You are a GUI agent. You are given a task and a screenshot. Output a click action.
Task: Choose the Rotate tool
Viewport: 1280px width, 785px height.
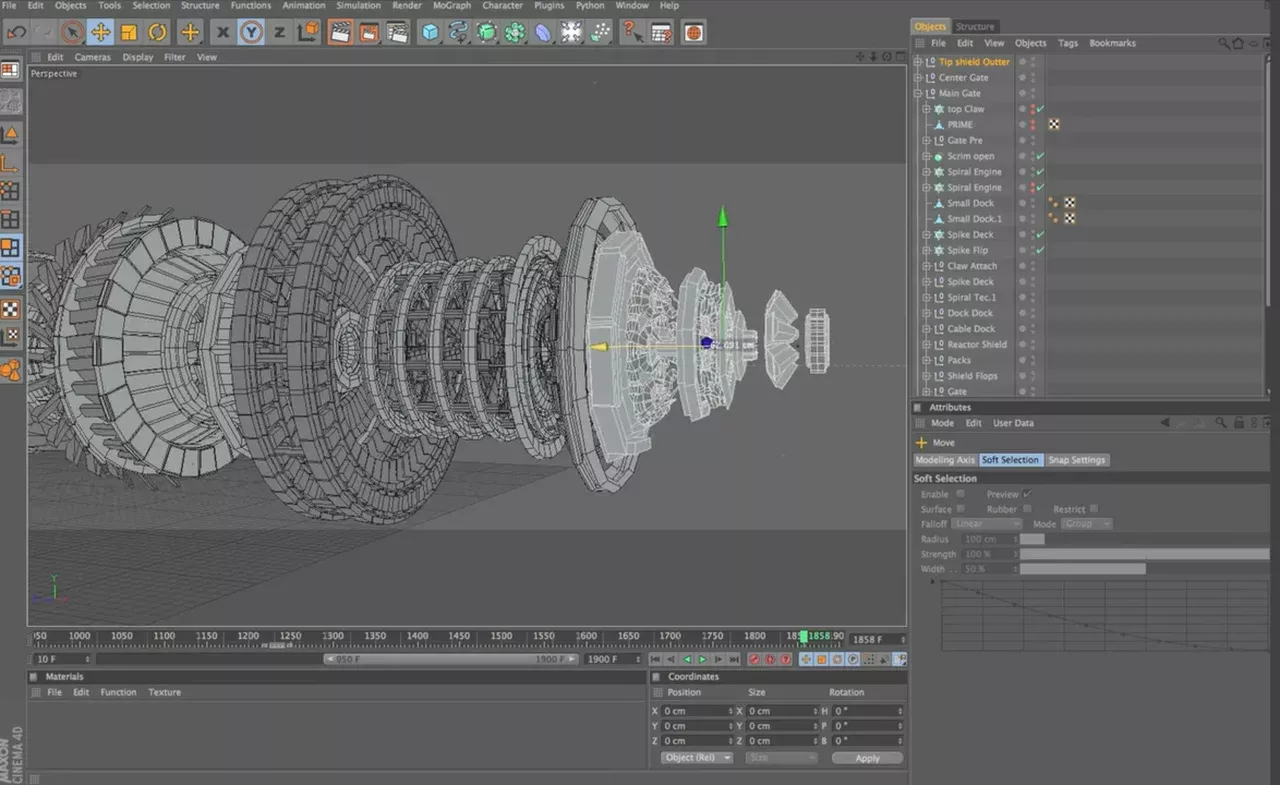[x=157, y=32]
